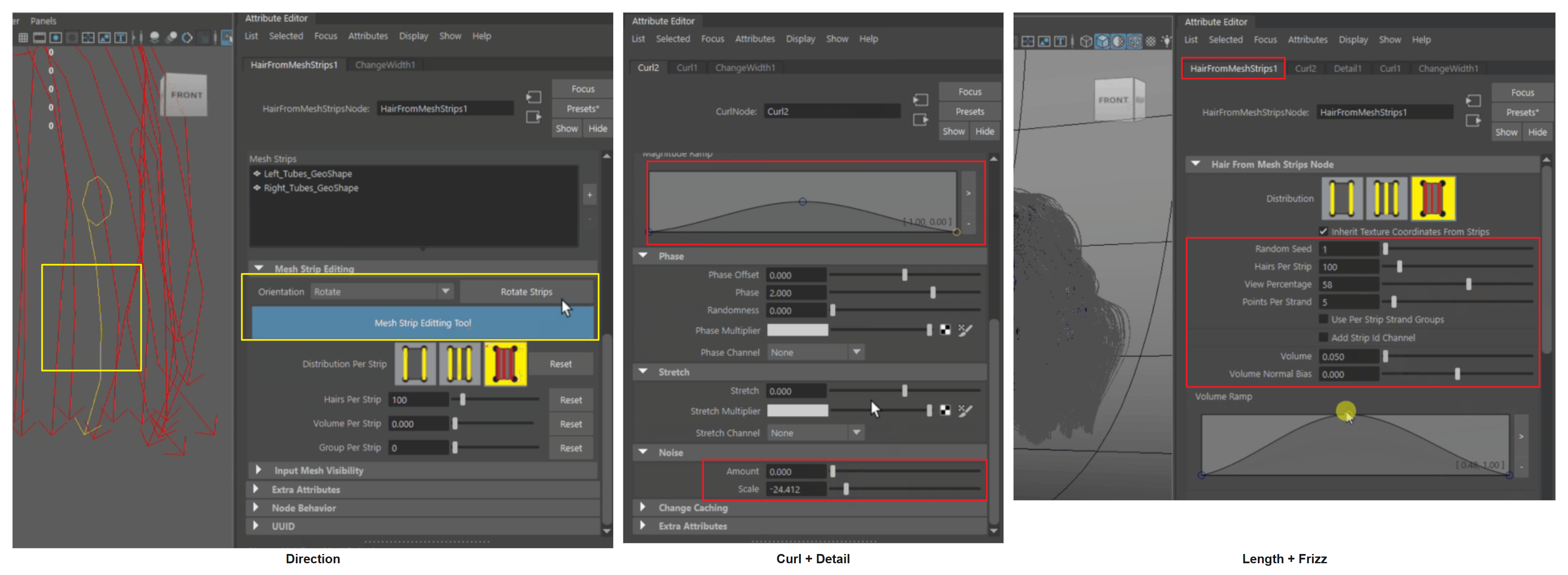Select middle Distribution option in right editor
Screen dimensions: 1568x575
(x=1387, y=199)
